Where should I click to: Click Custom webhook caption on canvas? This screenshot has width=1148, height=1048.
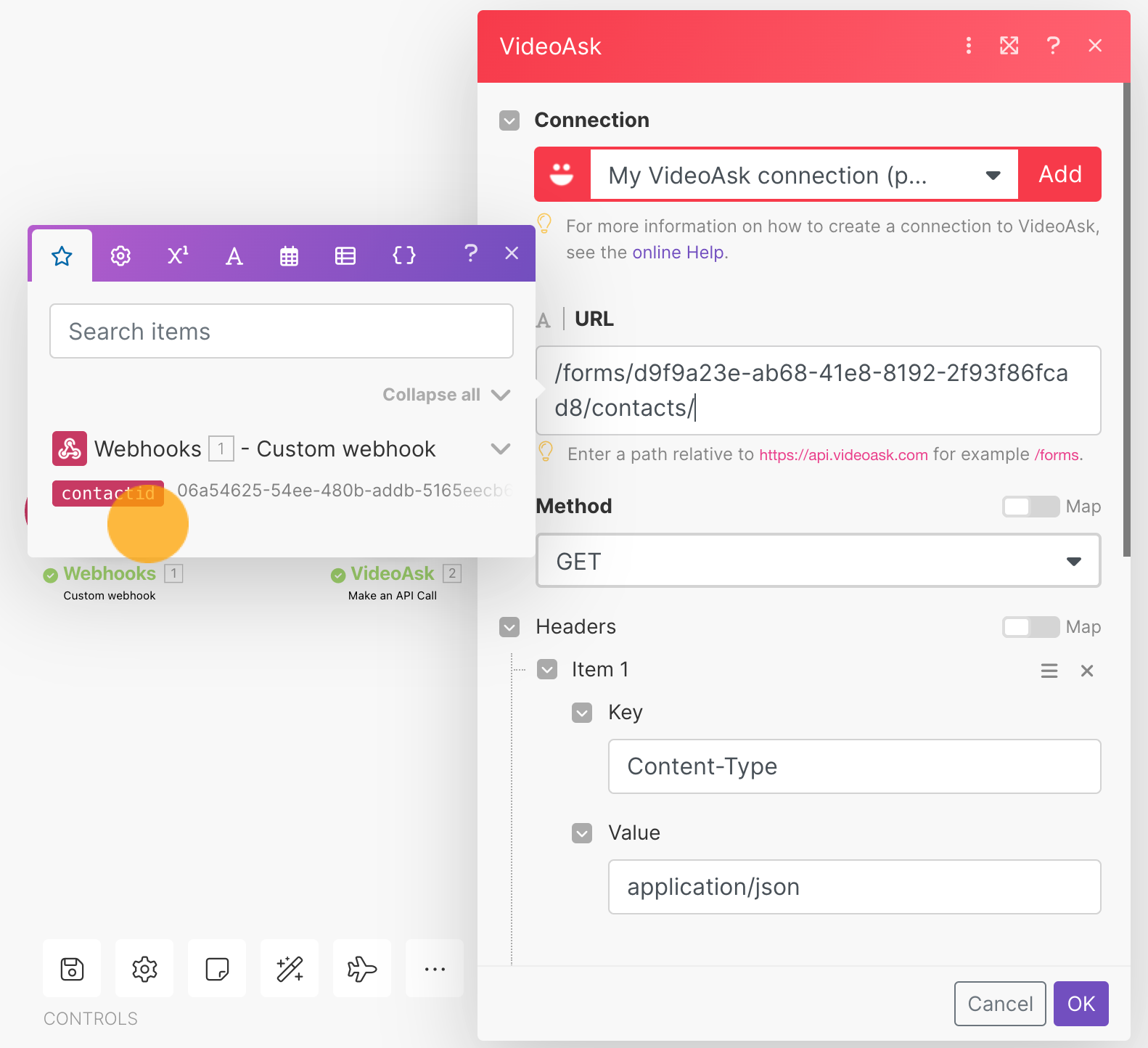(110, 596)
